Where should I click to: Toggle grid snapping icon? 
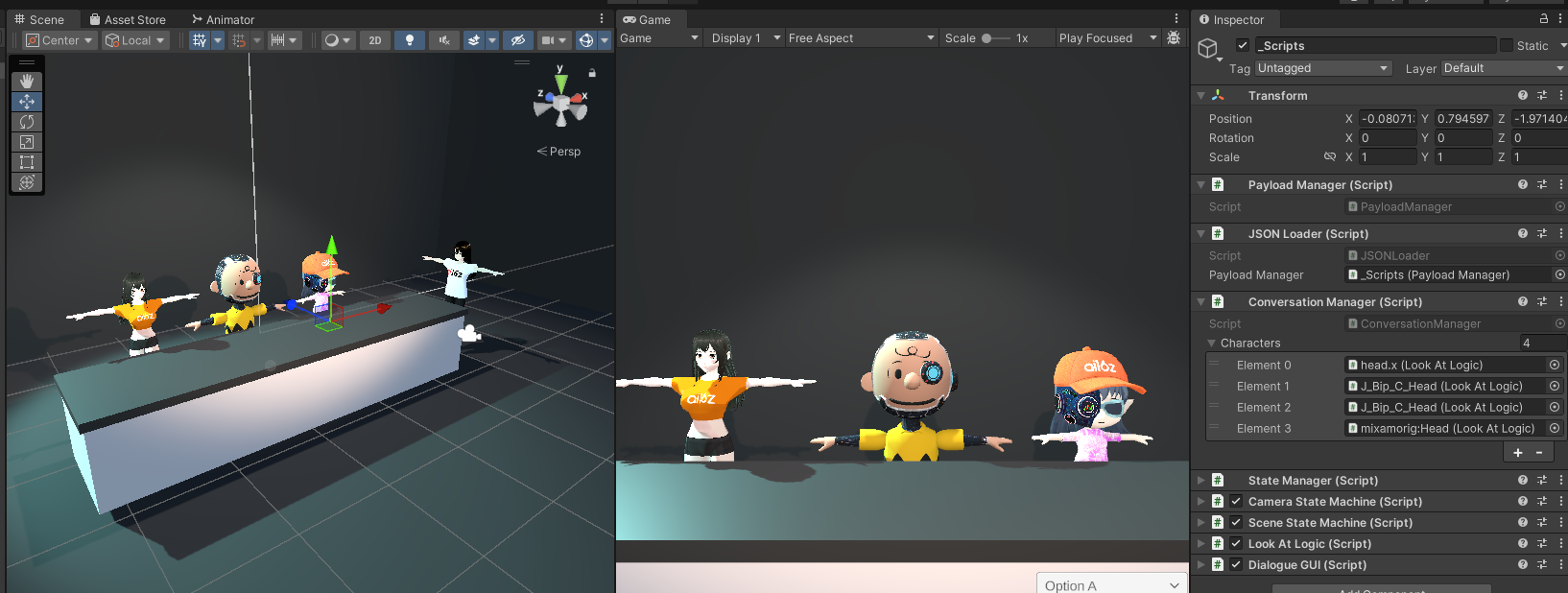pyautogui.click(x=239, y=40)
